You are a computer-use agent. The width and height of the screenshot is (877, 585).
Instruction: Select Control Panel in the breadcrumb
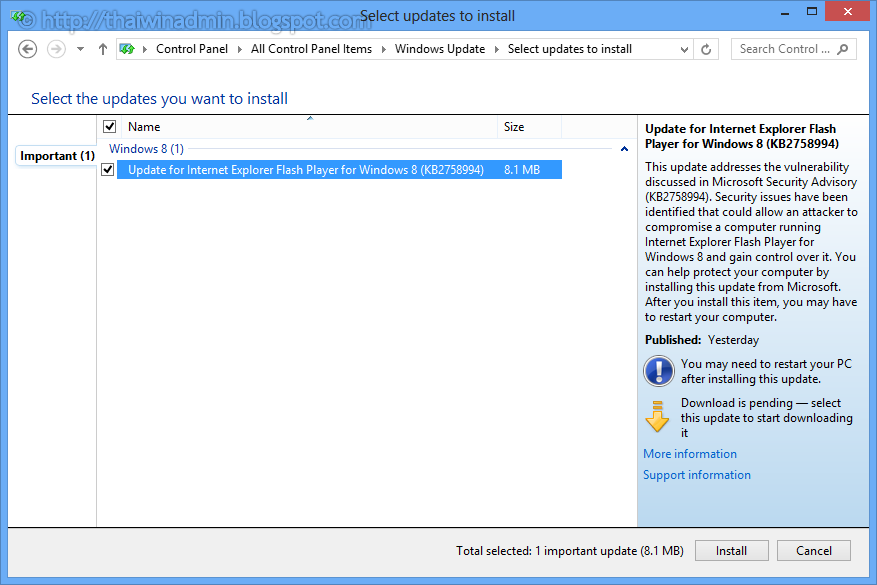[x=192, y=49]
